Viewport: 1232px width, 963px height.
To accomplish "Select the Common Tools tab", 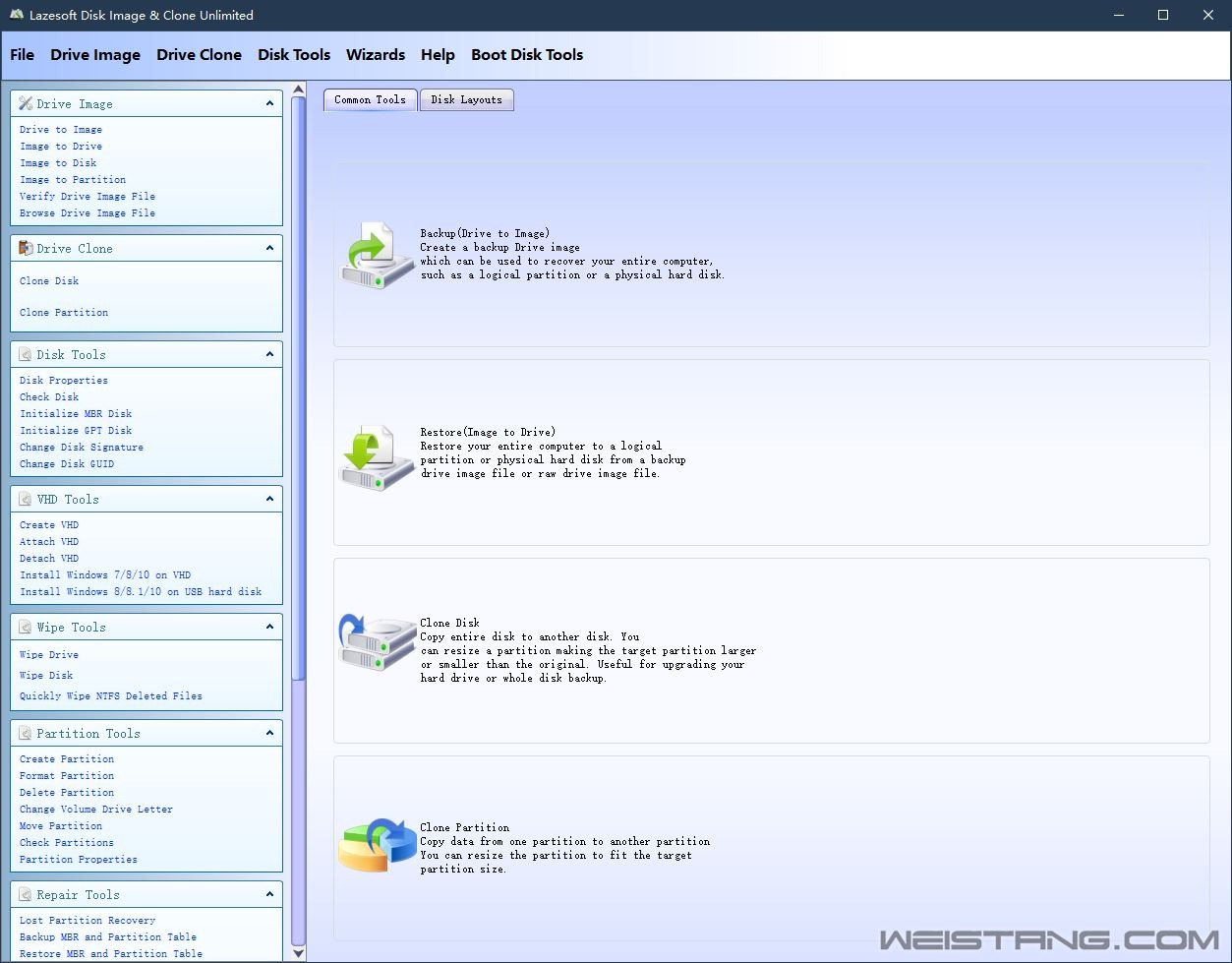I will pyautogui.click(x=370, y=99).
